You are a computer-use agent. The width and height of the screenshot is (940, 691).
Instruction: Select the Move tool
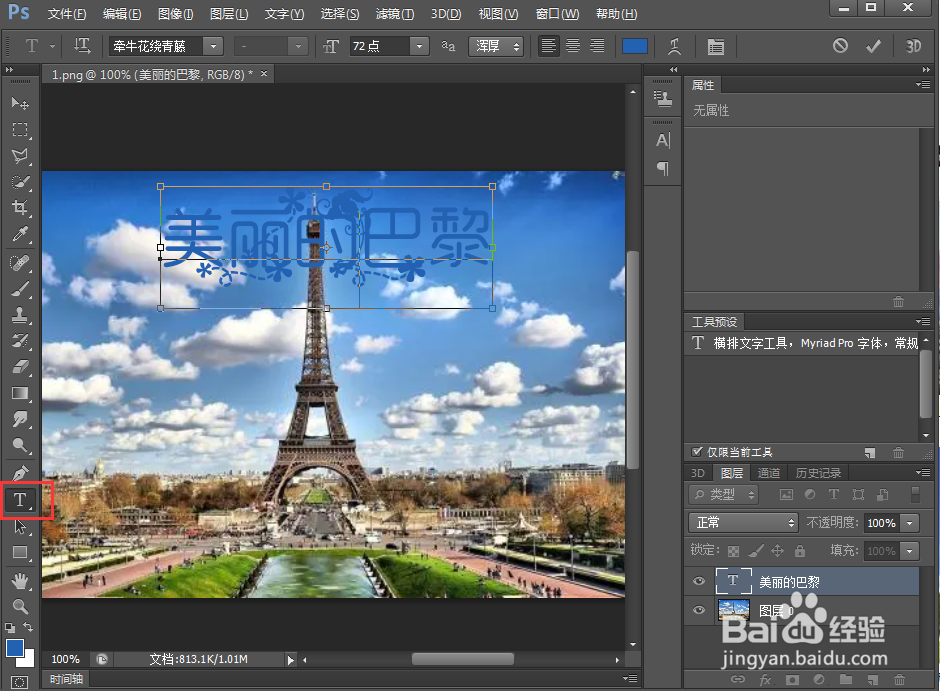pyautogui.click(x=20, y=104)
